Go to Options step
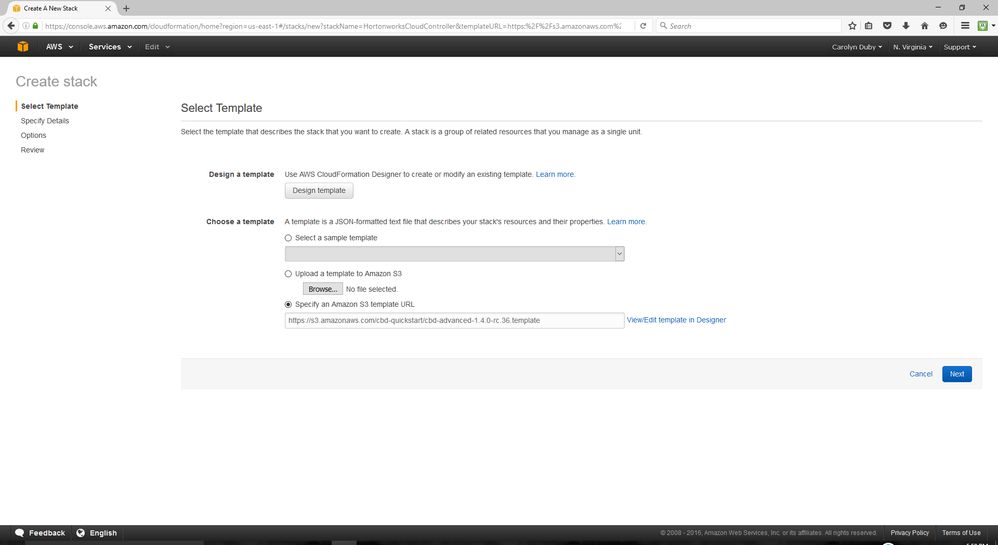Image resolution: width=998 pixels, height=545 pixels. pos(33,136)
